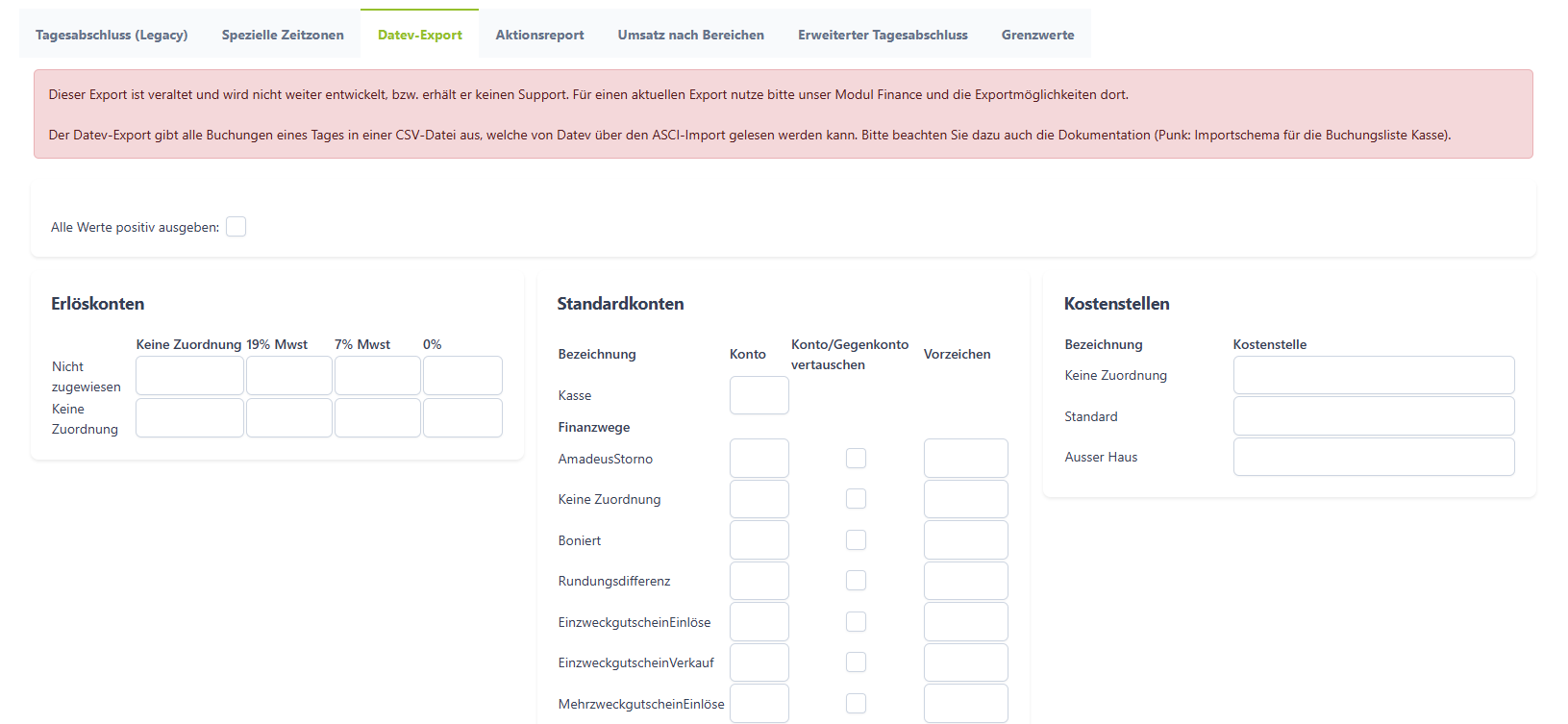Toggle the EinzweckgutscheinVerkauf swap checkbox
Screen dimensions: 1568x724
(x=856, y=662)
